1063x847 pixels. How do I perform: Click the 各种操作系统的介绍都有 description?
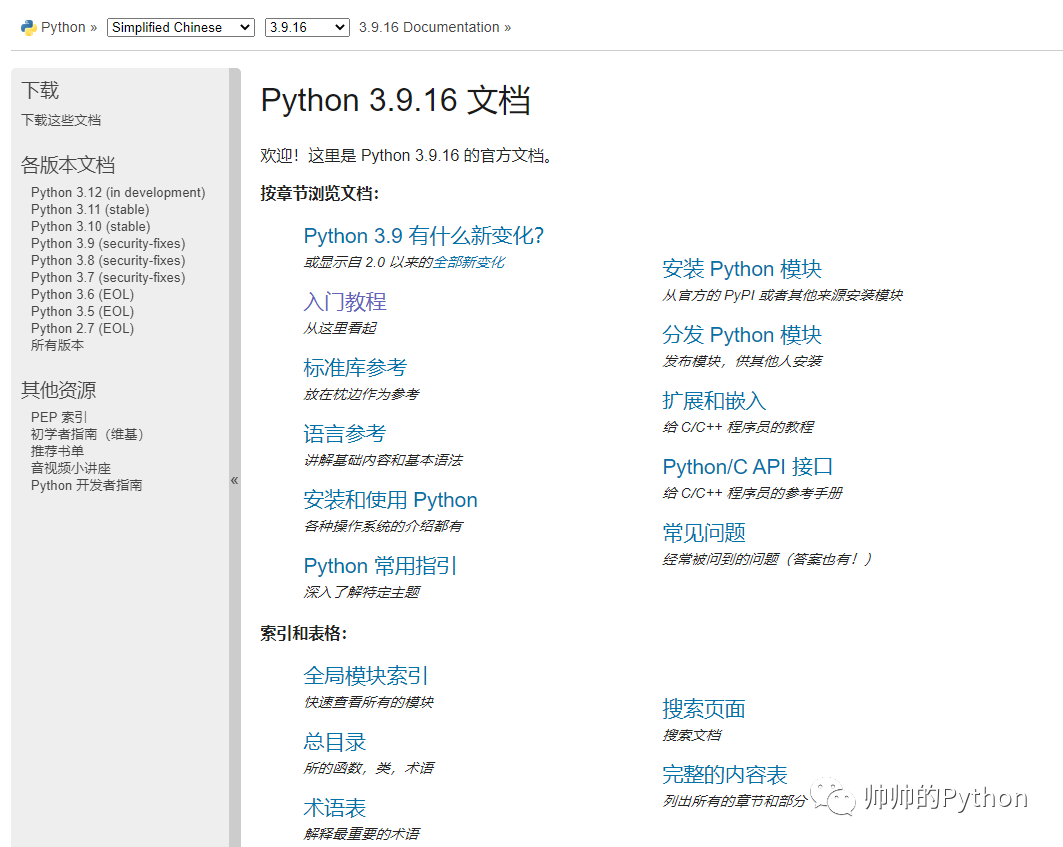[x=383, y=526]
